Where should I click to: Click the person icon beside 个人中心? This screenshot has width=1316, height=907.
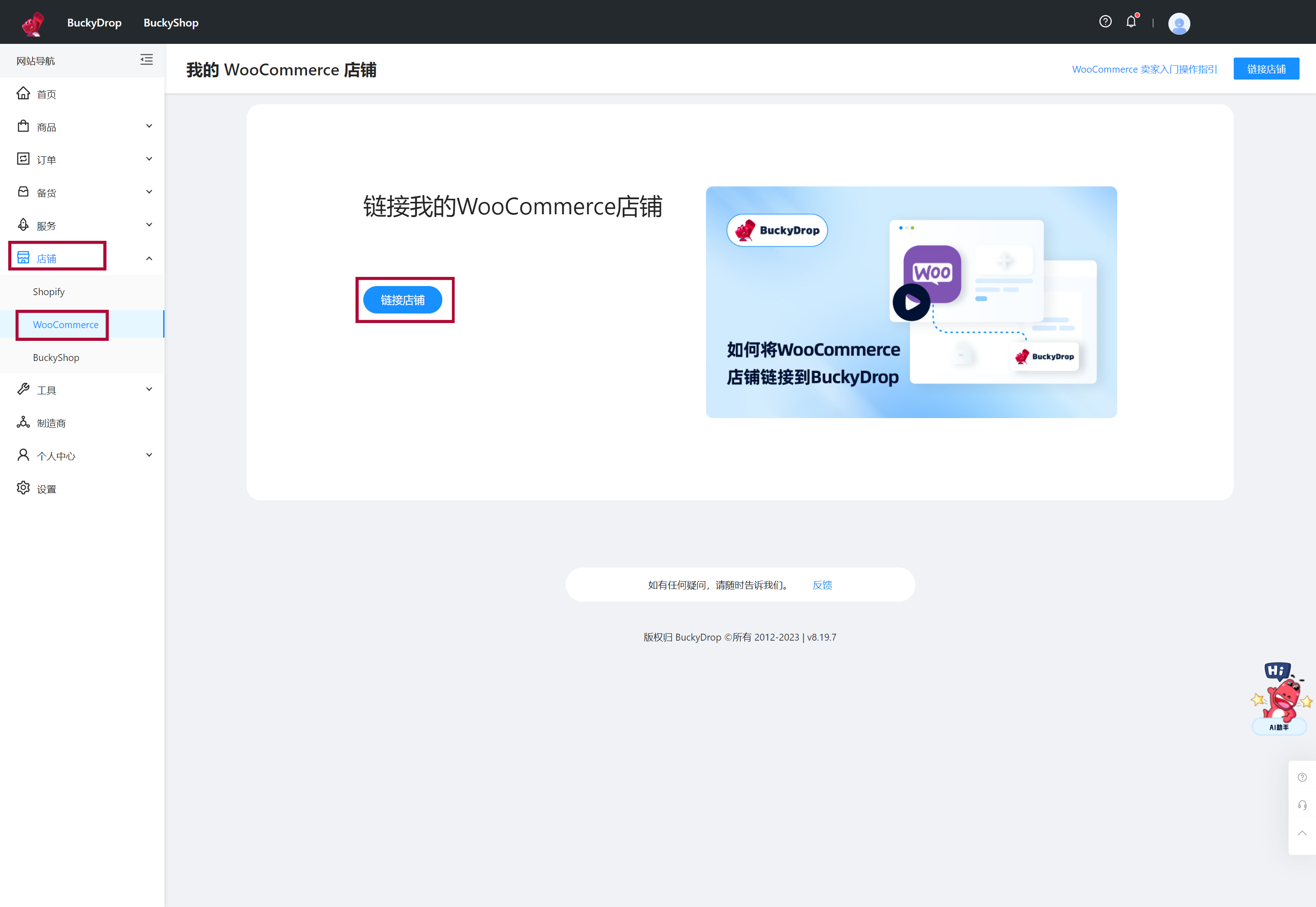(x=23, y=455)
